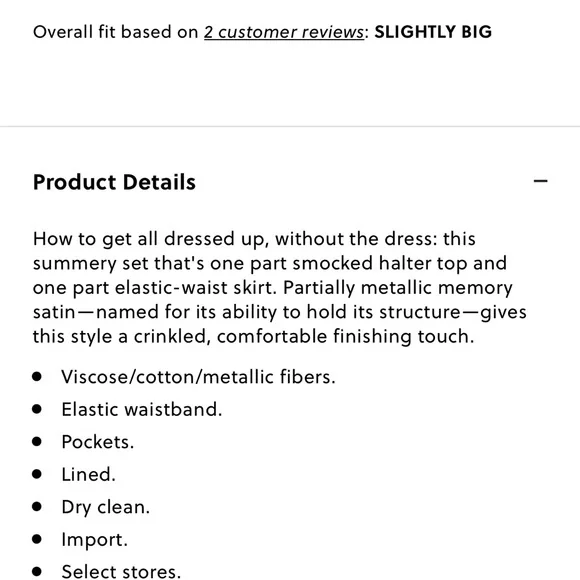This screenshot has width=580, height=580.
Task: Click the "Overall fit based on" label
Action: 116,32
